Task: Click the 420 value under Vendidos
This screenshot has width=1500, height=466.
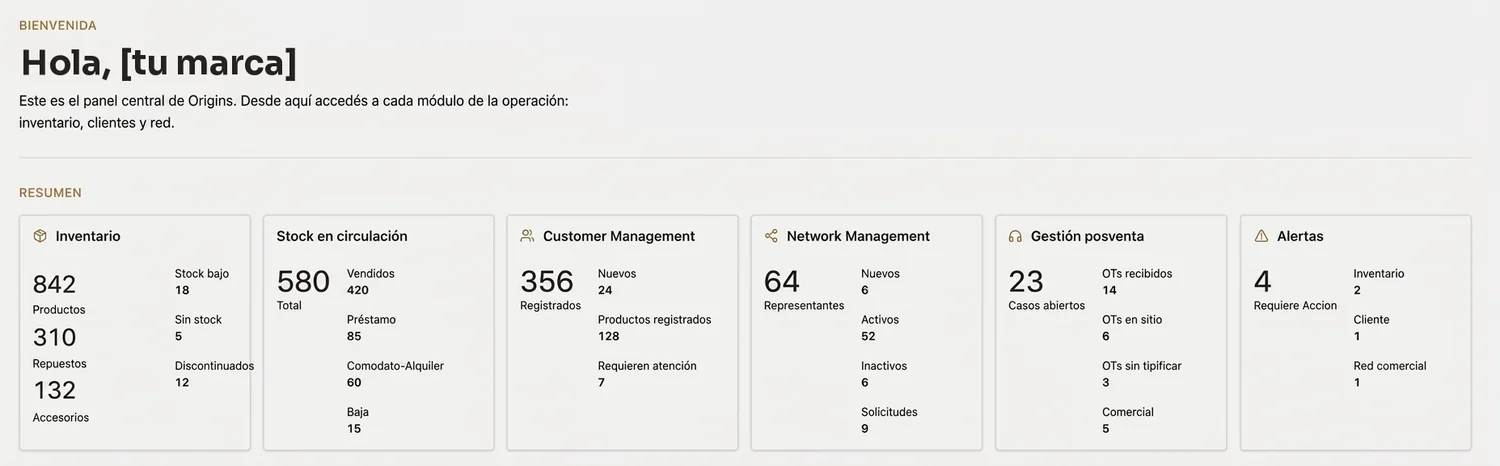Action: (x=358, y=290)
